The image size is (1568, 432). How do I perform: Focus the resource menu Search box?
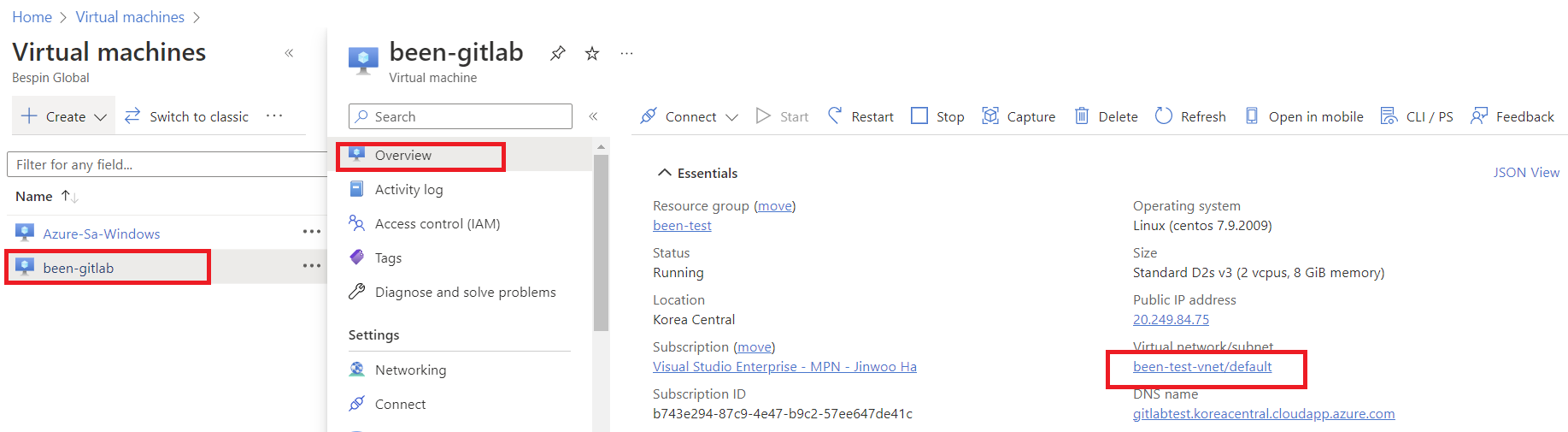[461, 116]
